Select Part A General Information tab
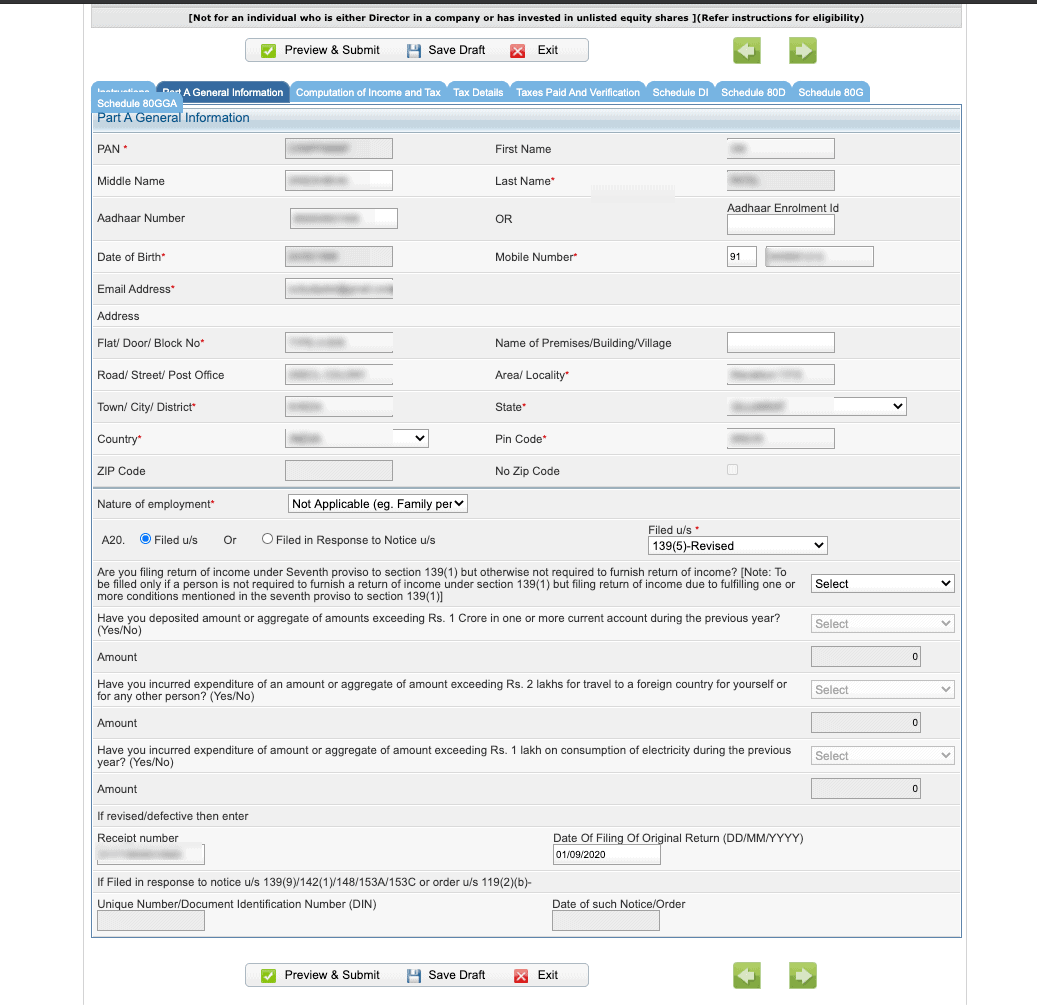Screen dimensions: 1037x1005 (224, 93)
